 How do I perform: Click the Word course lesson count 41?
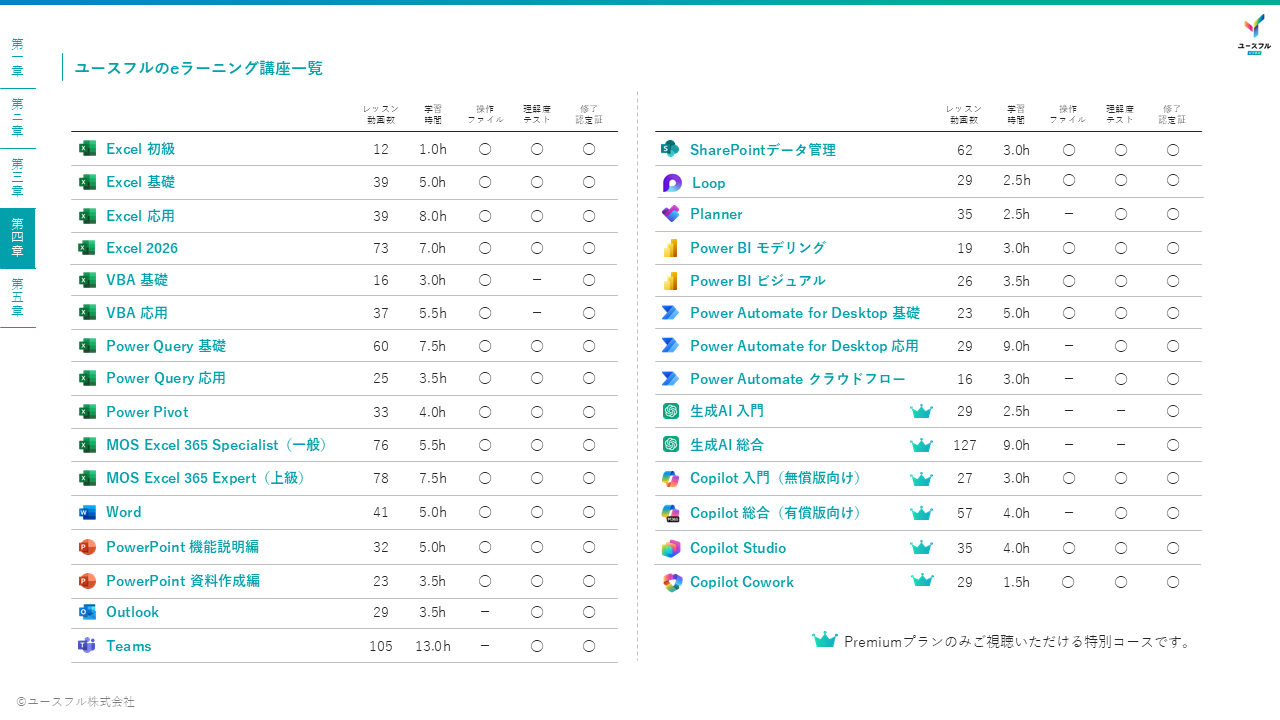tap(381, 512)
